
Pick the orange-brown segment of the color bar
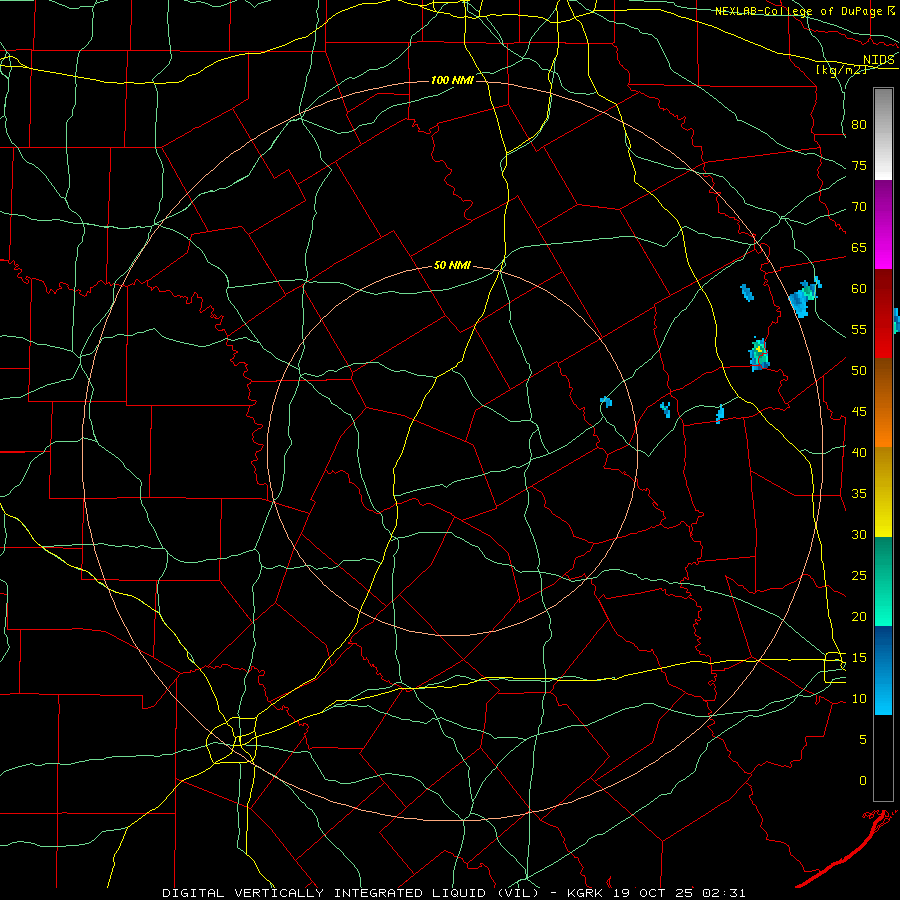[x=883, y=403]
